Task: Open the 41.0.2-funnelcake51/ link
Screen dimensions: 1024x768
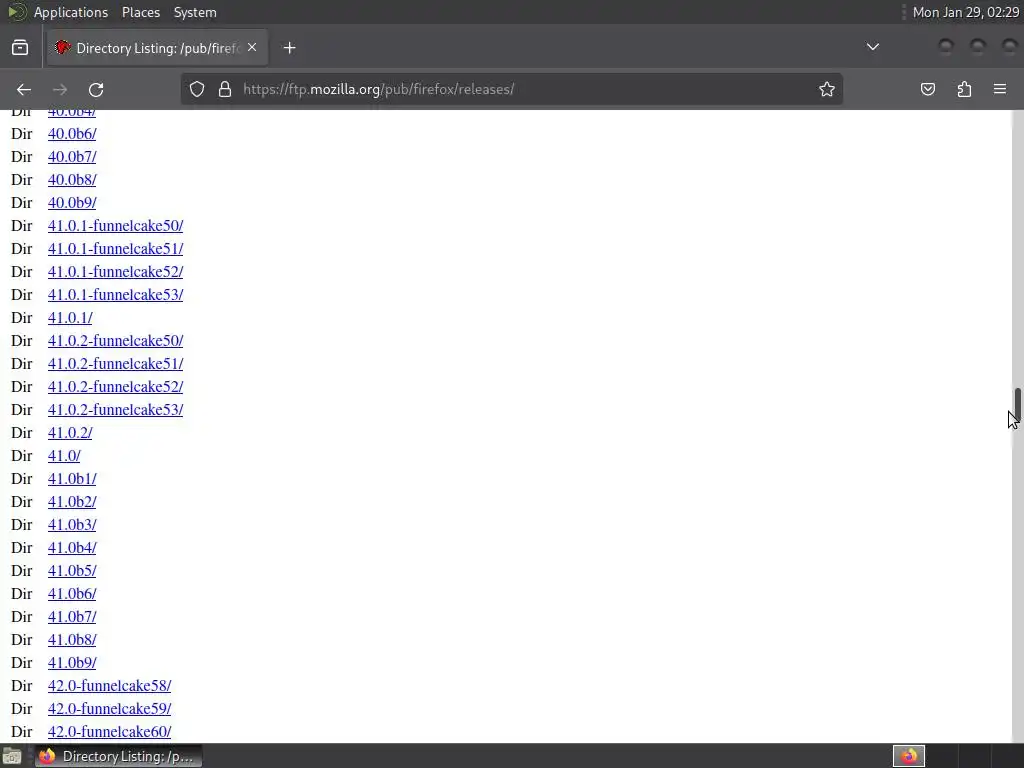Action: point(116,364)
